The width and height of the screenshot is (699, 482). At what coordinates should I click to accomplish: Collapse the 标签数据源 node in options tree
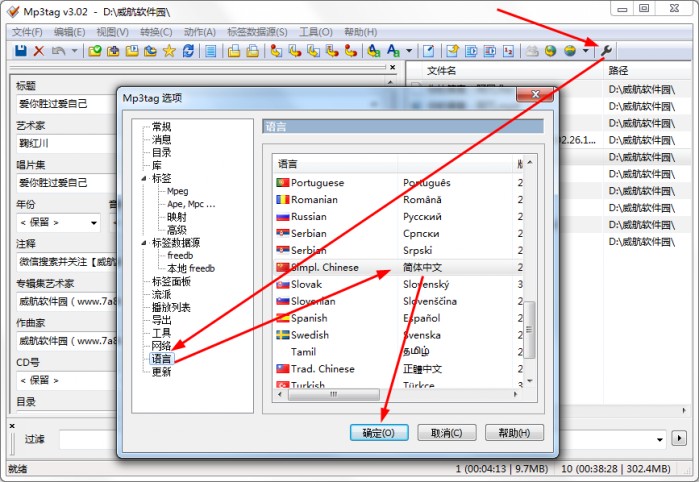click(144, 243)
